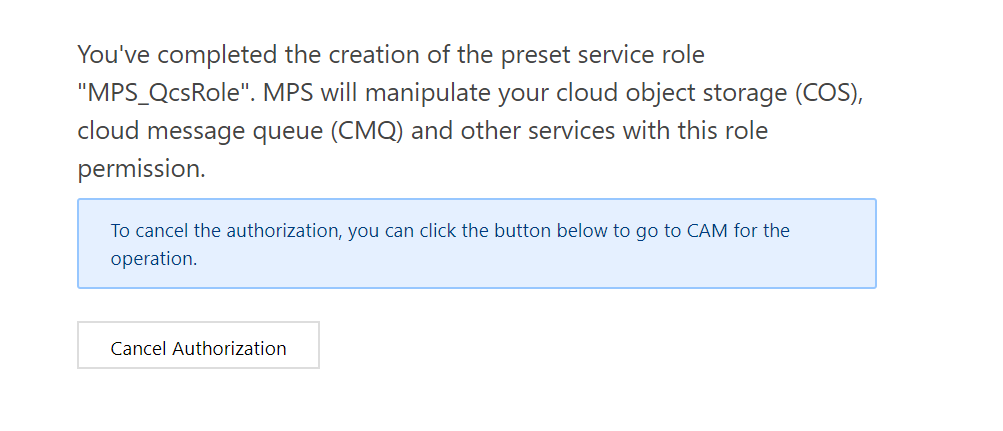Viewport: 1003px width, 431px height.
Task: Click the "with this role" phrase
Action: click(695, 131)
